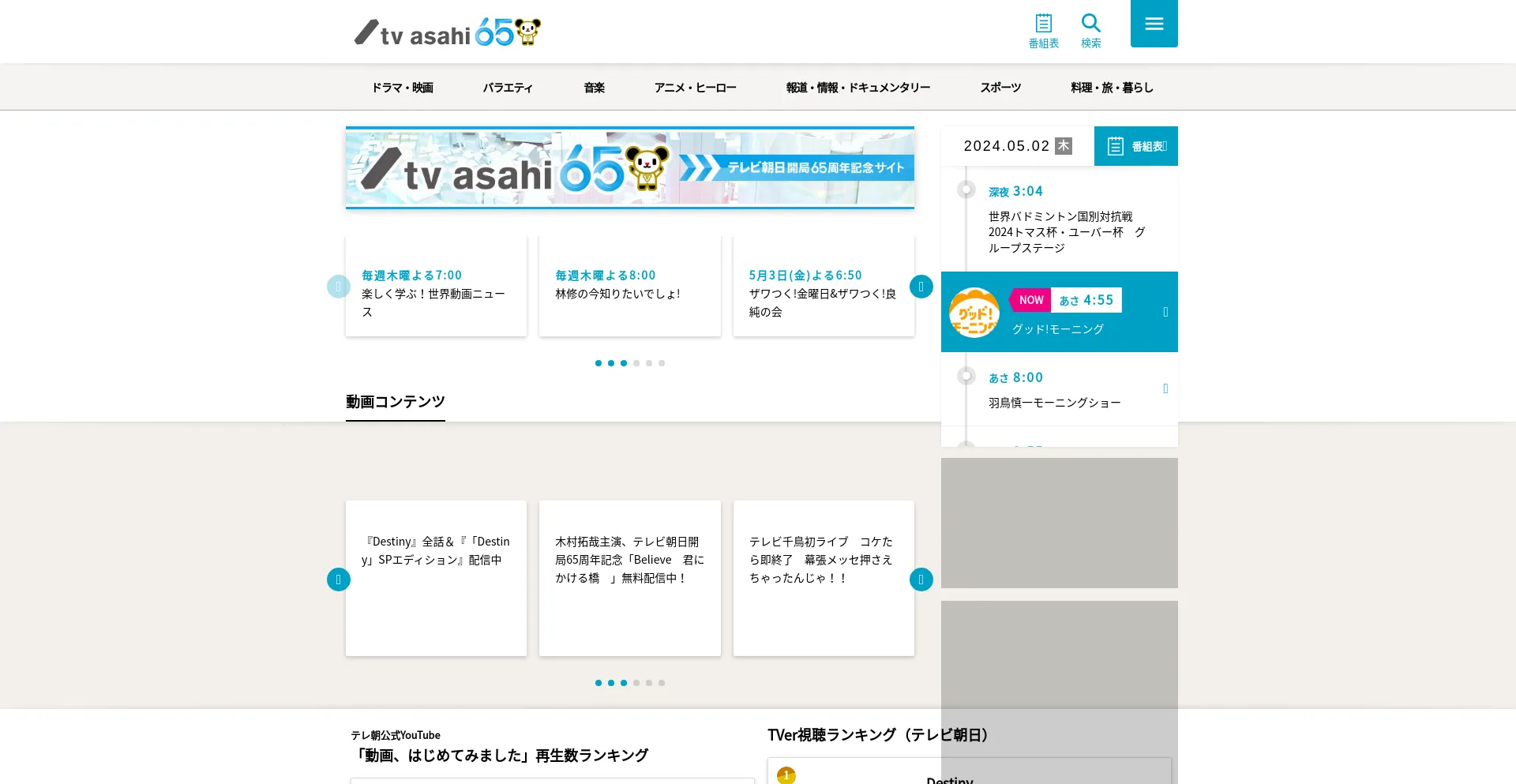Click the あさ 8:00 time label

tap(1015, 377)
